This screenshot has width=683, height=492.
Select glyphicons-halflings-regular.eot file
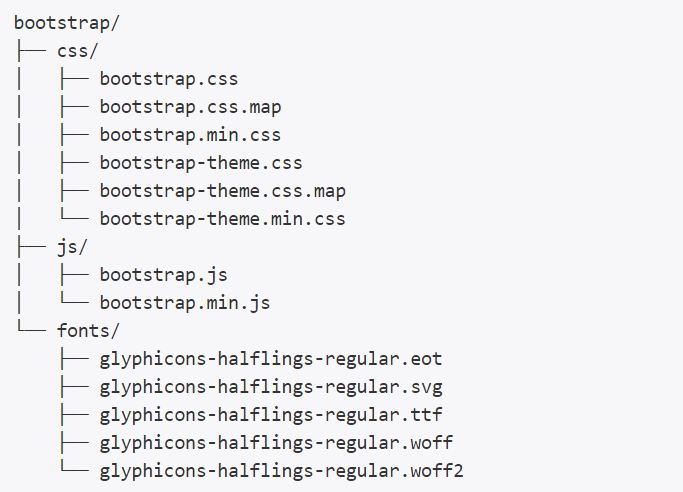point(270,359)
